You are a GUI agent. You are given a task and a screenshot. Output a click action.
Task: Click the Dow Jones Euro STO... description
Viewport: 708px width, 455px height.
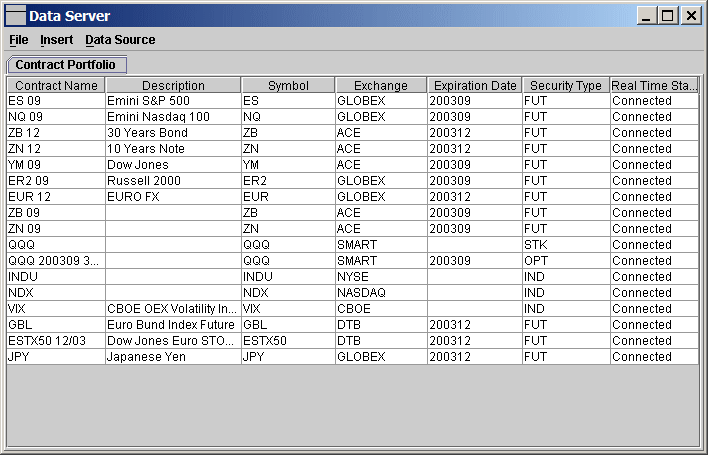point(173,341)
